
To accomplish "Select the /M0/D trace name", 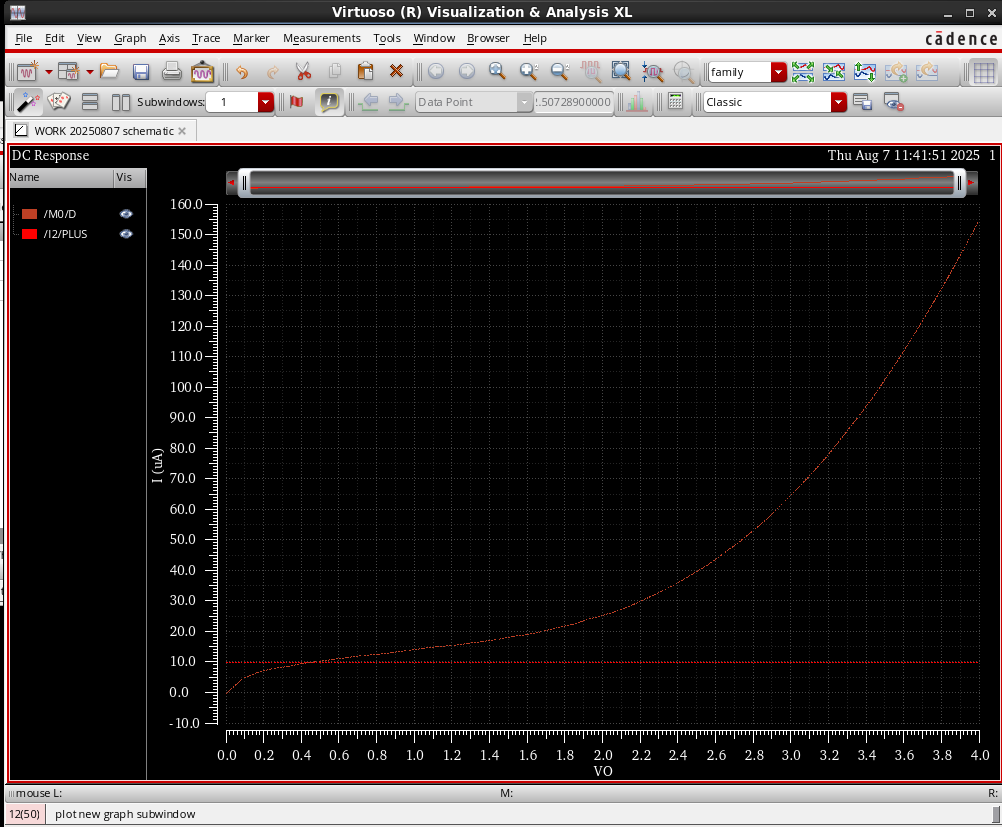I will [59, 214].
